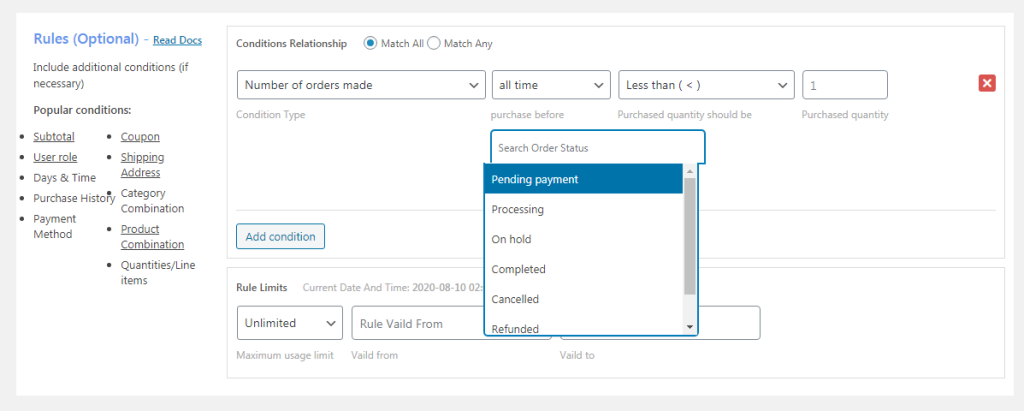Click the Maximum usage limit label

click(x=285, y=355)
